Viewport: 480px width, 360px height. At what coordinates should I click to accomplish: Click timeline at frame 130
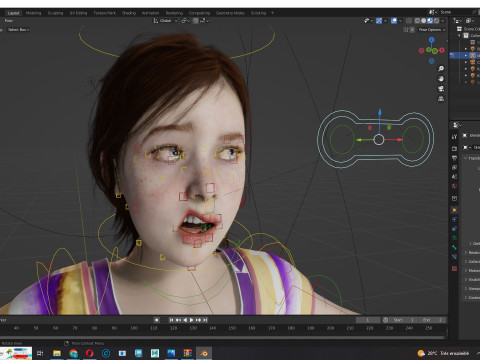click(193, 328)
